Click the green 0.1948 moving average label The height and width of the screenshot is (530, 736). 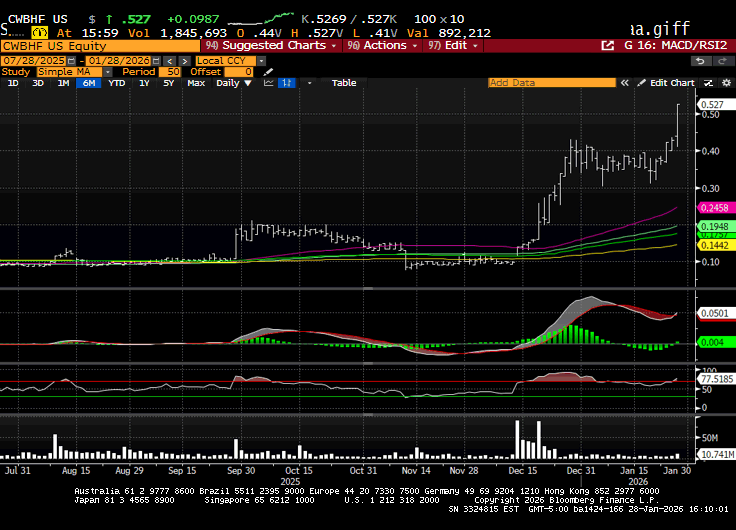(716, 227)
